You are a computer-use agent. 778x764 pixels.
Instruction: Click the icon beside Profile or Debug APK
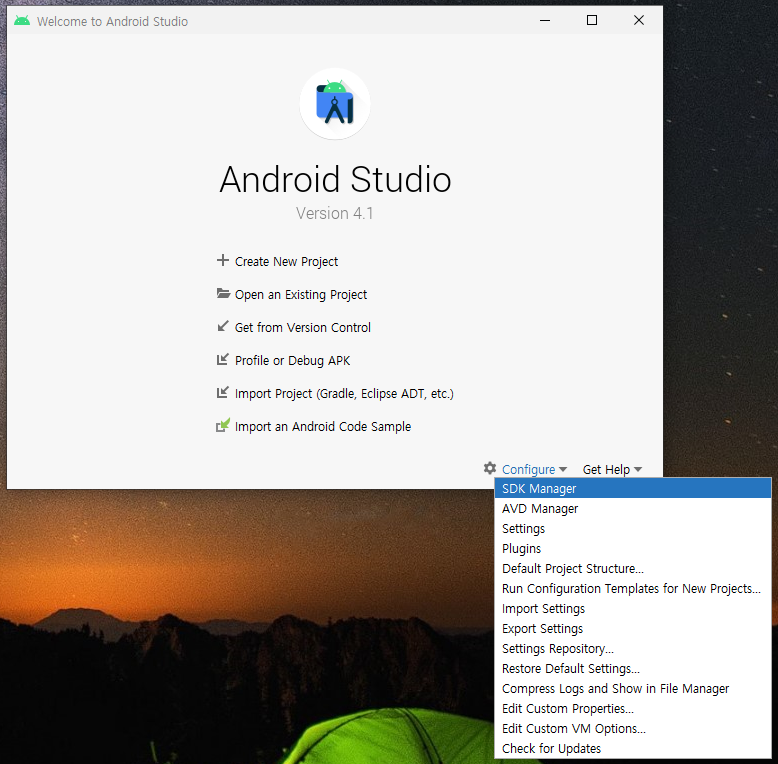(223, 359)
